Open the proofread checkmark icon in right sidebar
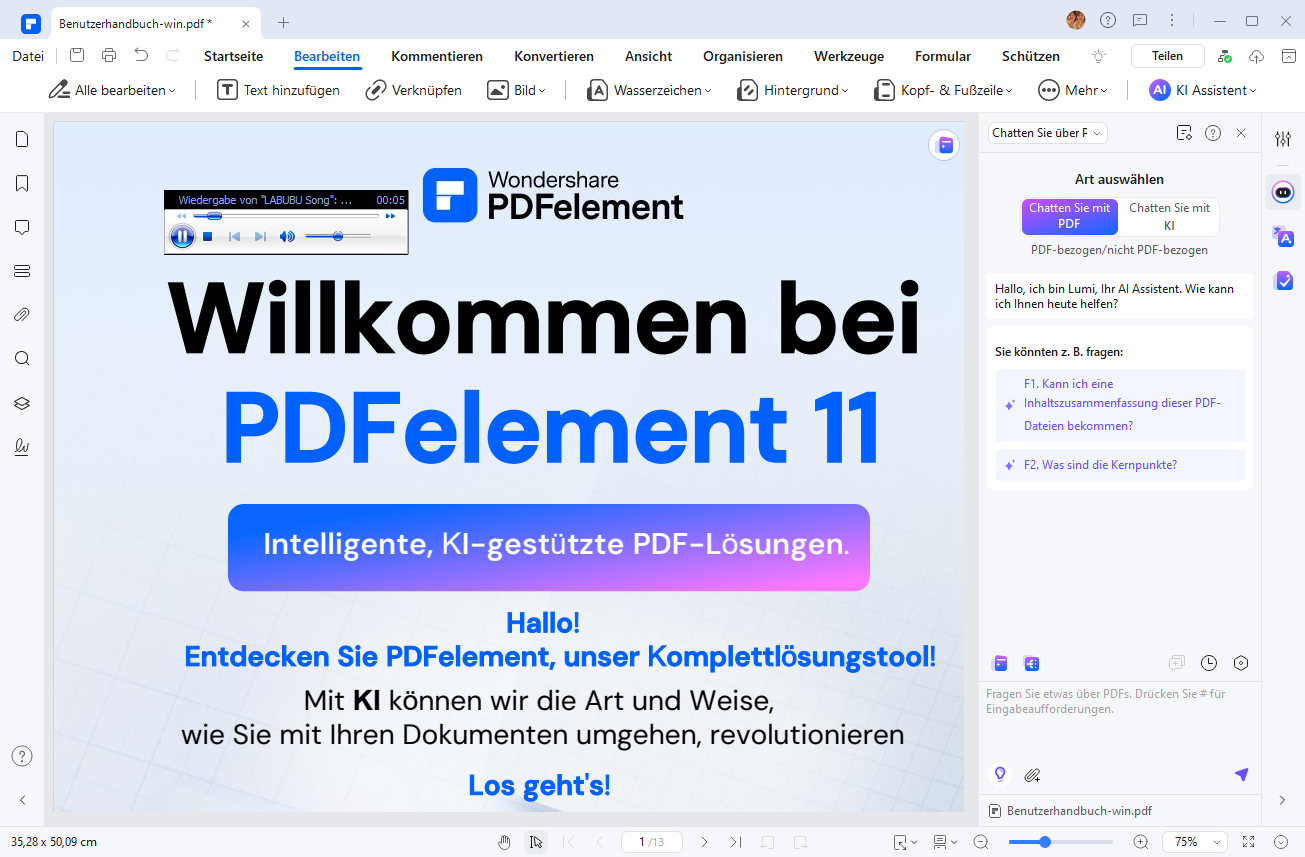Screen dimensions: 1305x857 pyautogui.click(x=1283, y=281)
